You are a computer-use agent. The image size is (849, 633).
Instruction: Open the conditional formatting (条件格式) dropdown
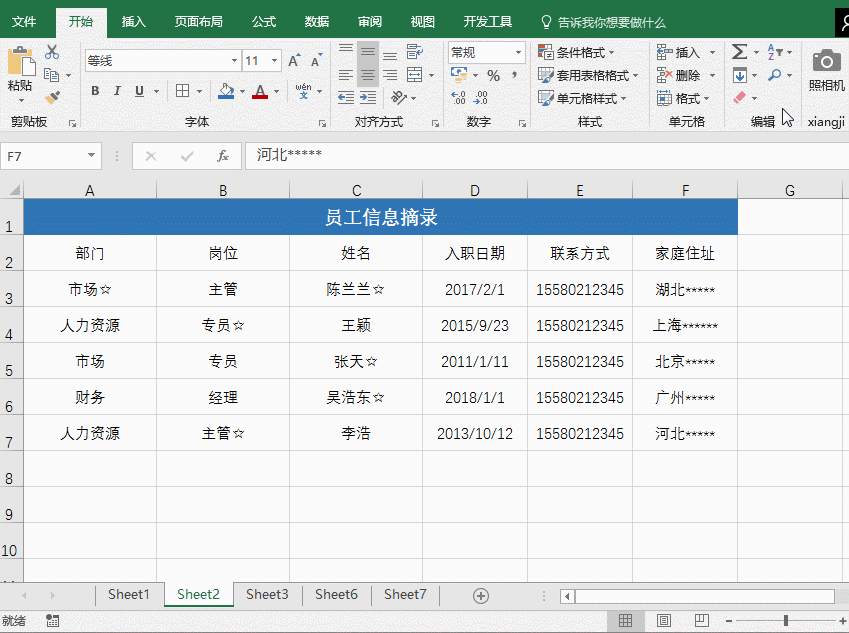[578, 52]
